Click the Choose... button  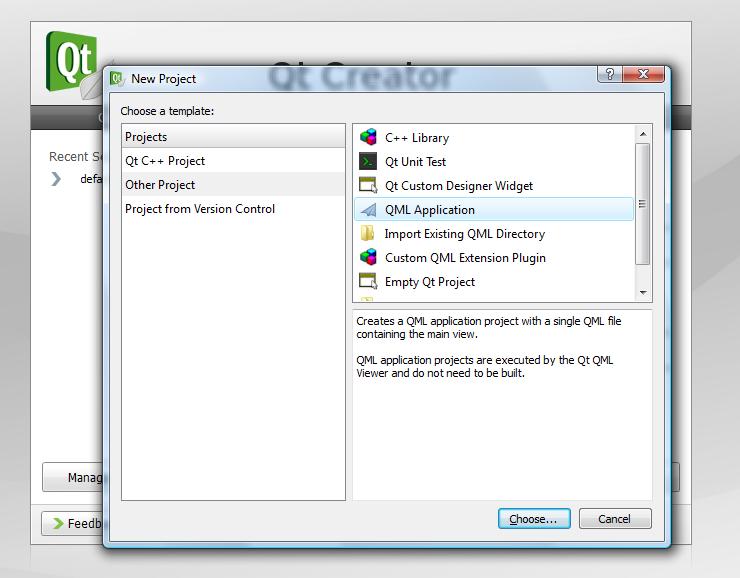pos(534,519)
